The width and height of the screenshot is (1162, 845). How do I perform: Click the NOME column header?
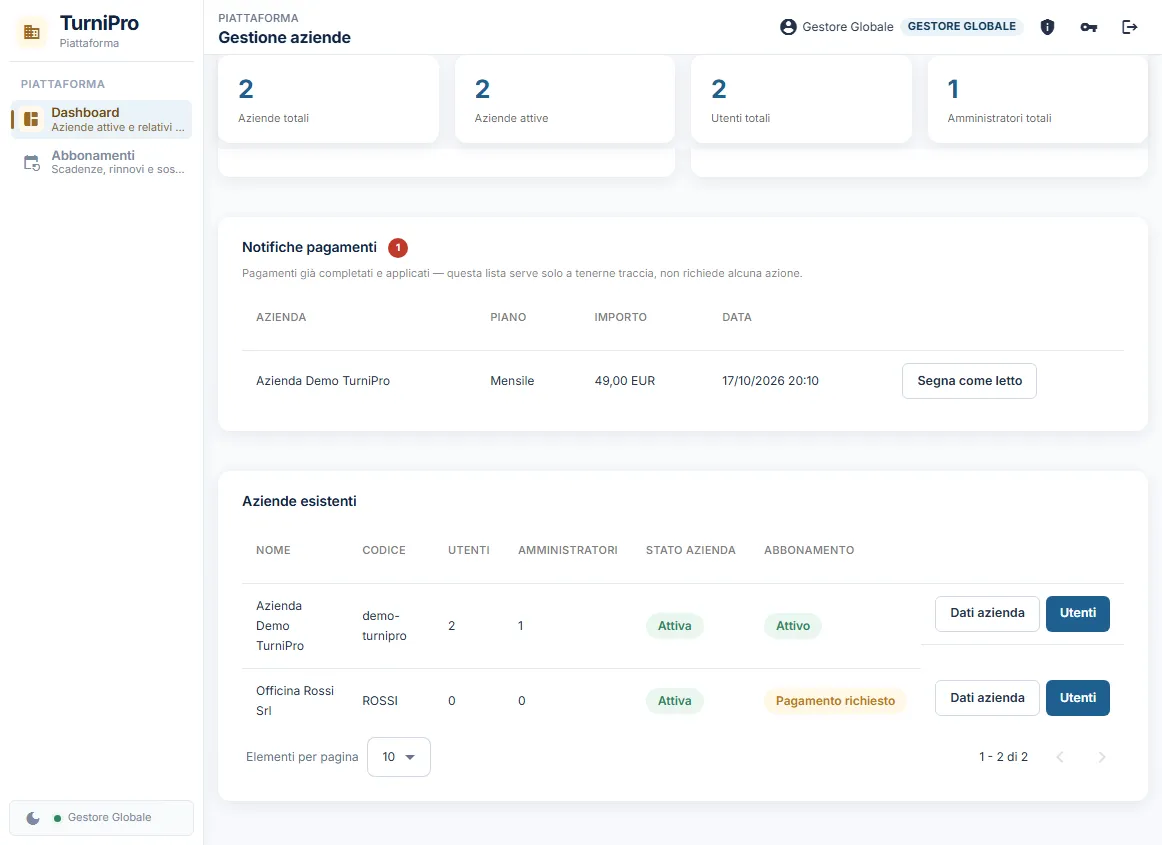coord(273,550)
